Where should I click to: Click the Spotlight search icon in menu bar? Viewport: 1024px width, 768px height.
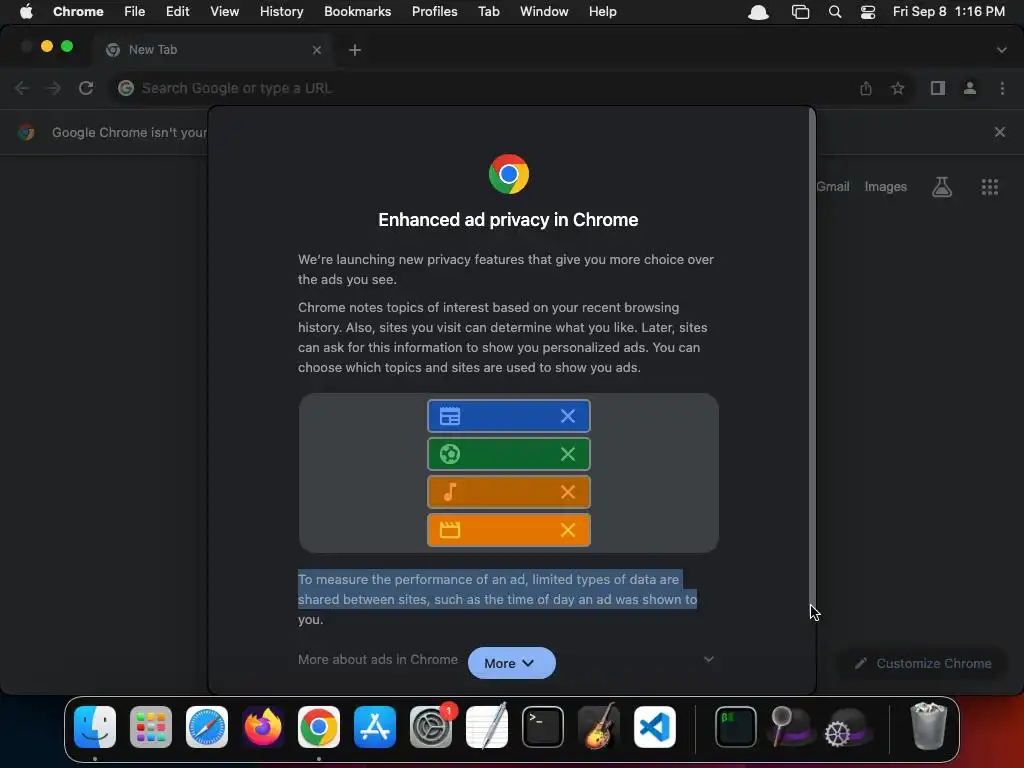point(835,12)
